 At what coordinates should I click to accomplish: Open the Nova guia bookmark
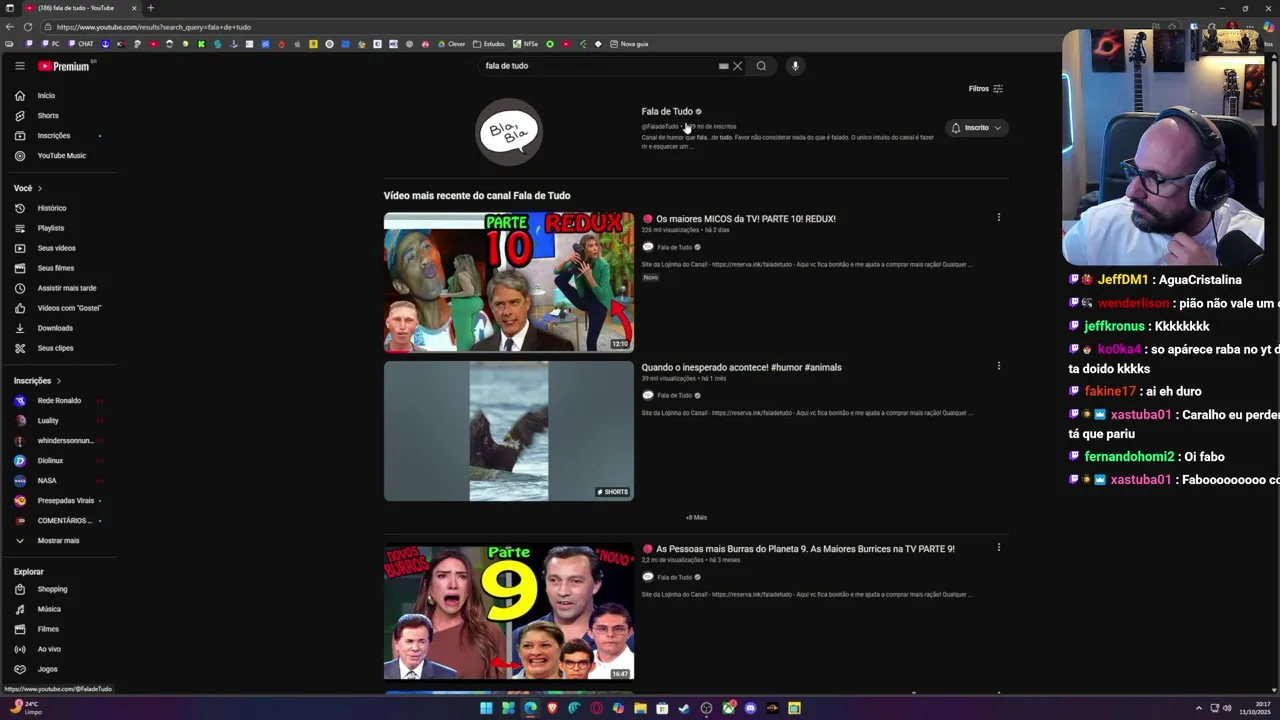(628, 44)
